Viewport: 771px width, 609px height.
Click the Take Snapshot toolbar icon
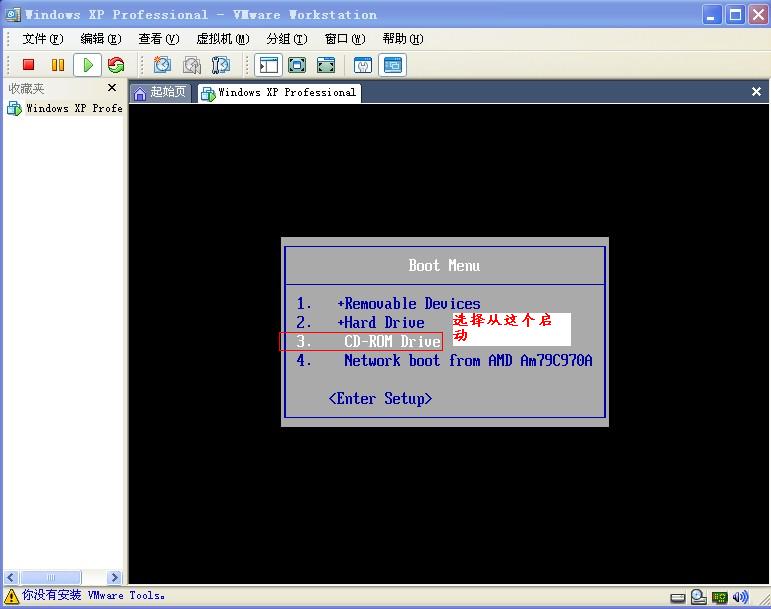[162, 65]
